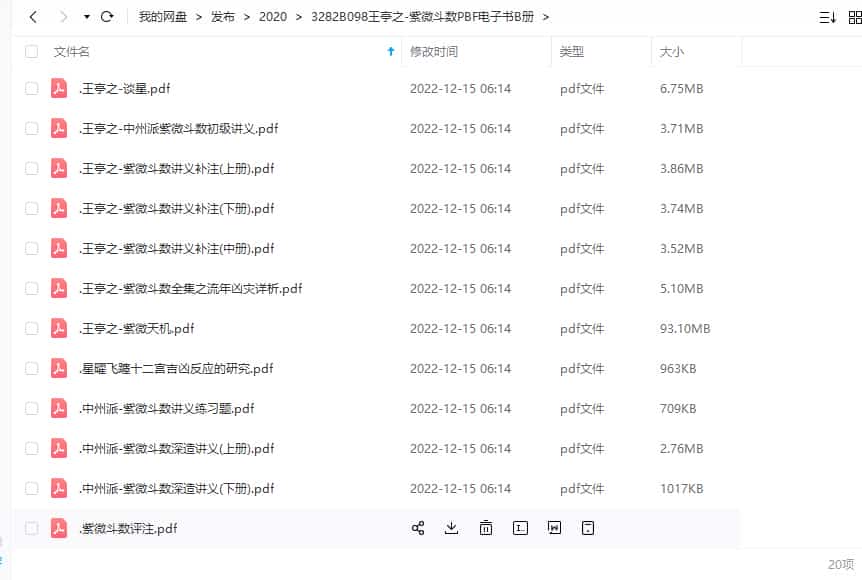Click the download icon for 紫微斗数评注.pdf
Viewport: 862px width, 580px height.
pyautogui.click(x=451, y=528)
